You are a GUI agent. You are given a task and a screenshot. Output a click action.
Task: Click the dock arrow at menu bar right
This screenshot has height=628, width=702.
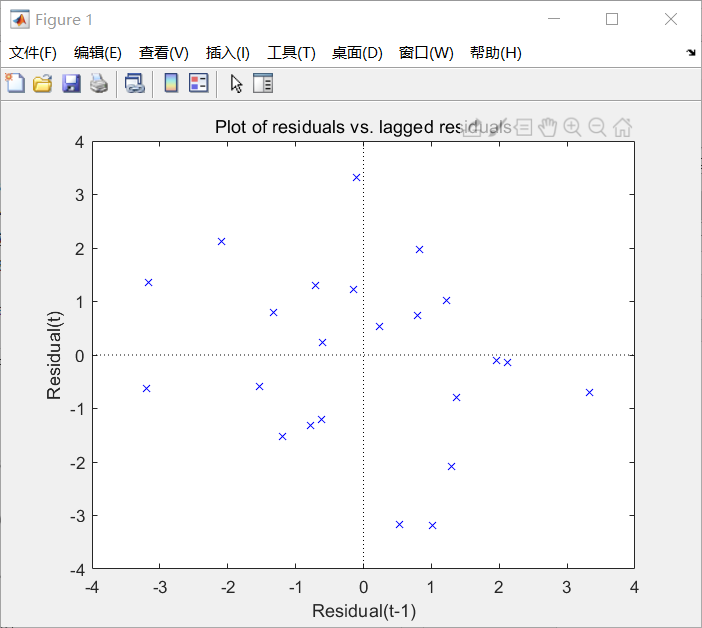point(691,53)
